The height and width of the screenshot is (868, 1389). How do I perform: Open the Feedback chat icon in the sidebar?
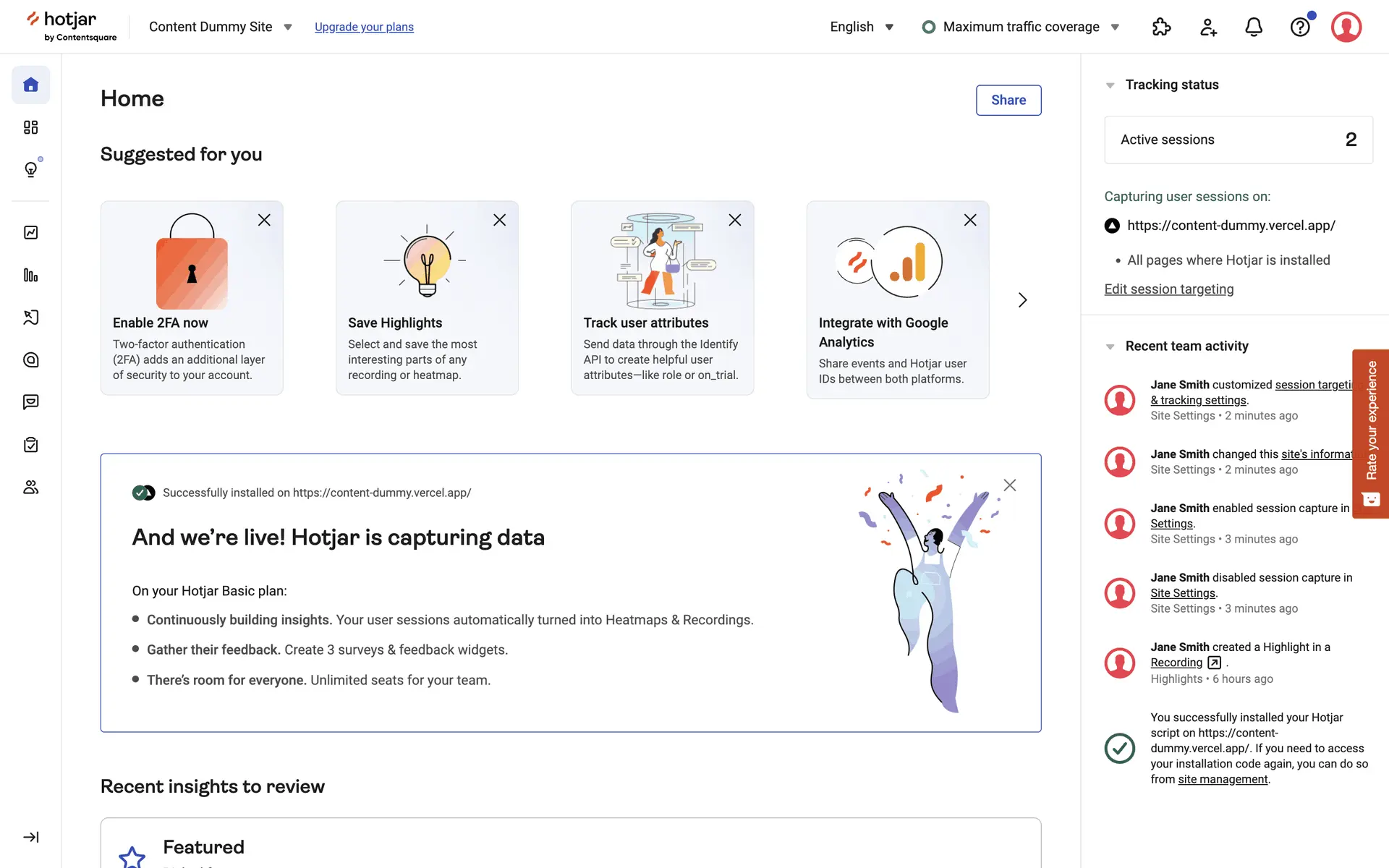[30, 402]
